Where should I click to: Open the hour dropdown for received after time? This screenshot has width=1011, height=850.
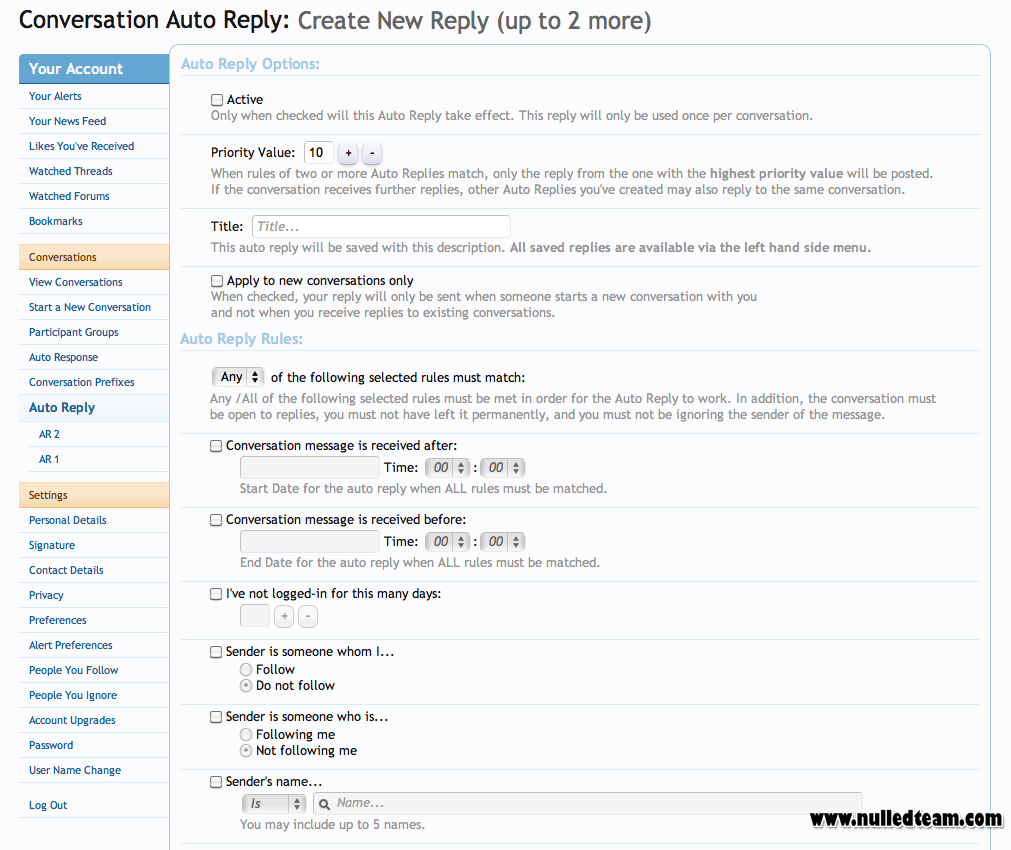tap(447, 468)
